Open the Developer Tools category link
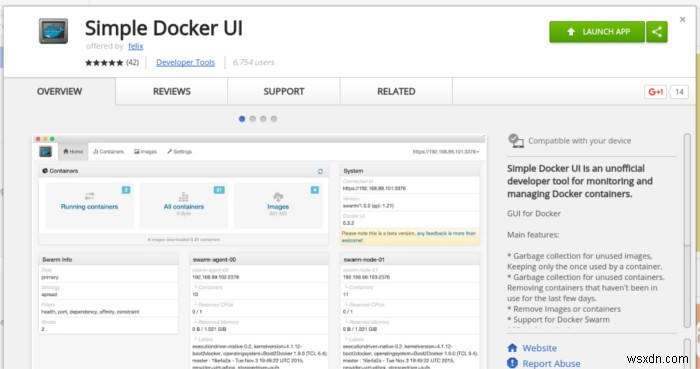Viewport: 700px width, 369px height. (x=185, y=62)
